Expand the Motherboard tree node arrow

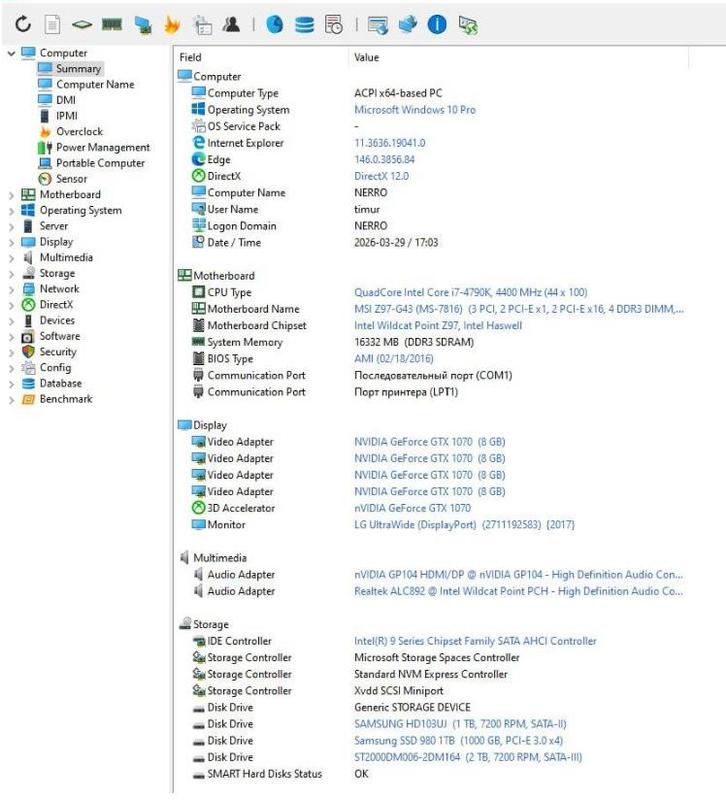tap(11, 195)
